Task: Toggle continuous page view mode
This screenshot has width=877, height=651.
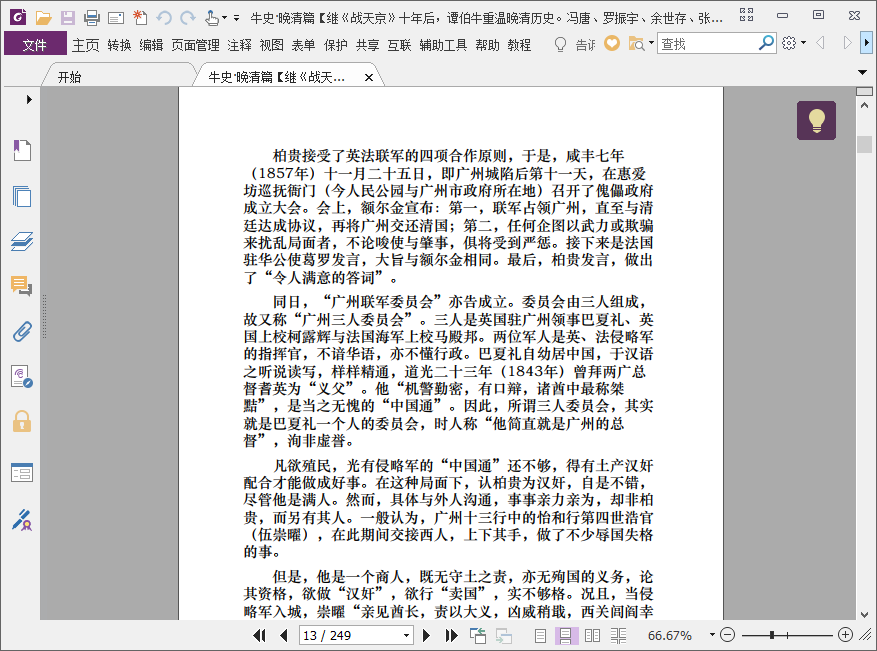Action: [565, 635]
